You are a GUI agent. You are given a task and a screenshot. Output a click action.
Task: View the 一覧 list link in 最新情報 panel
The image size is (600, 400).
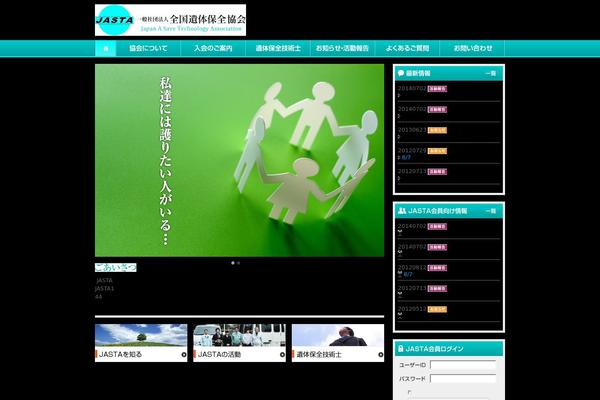pos(491,73)
